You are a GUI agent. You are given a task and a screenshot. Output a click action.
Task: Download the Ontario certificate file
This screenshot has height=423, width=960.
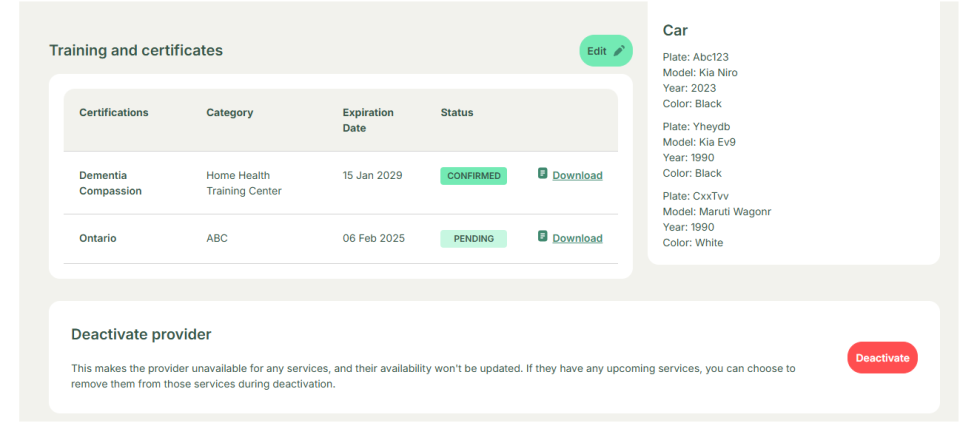(x=577, y=239)
